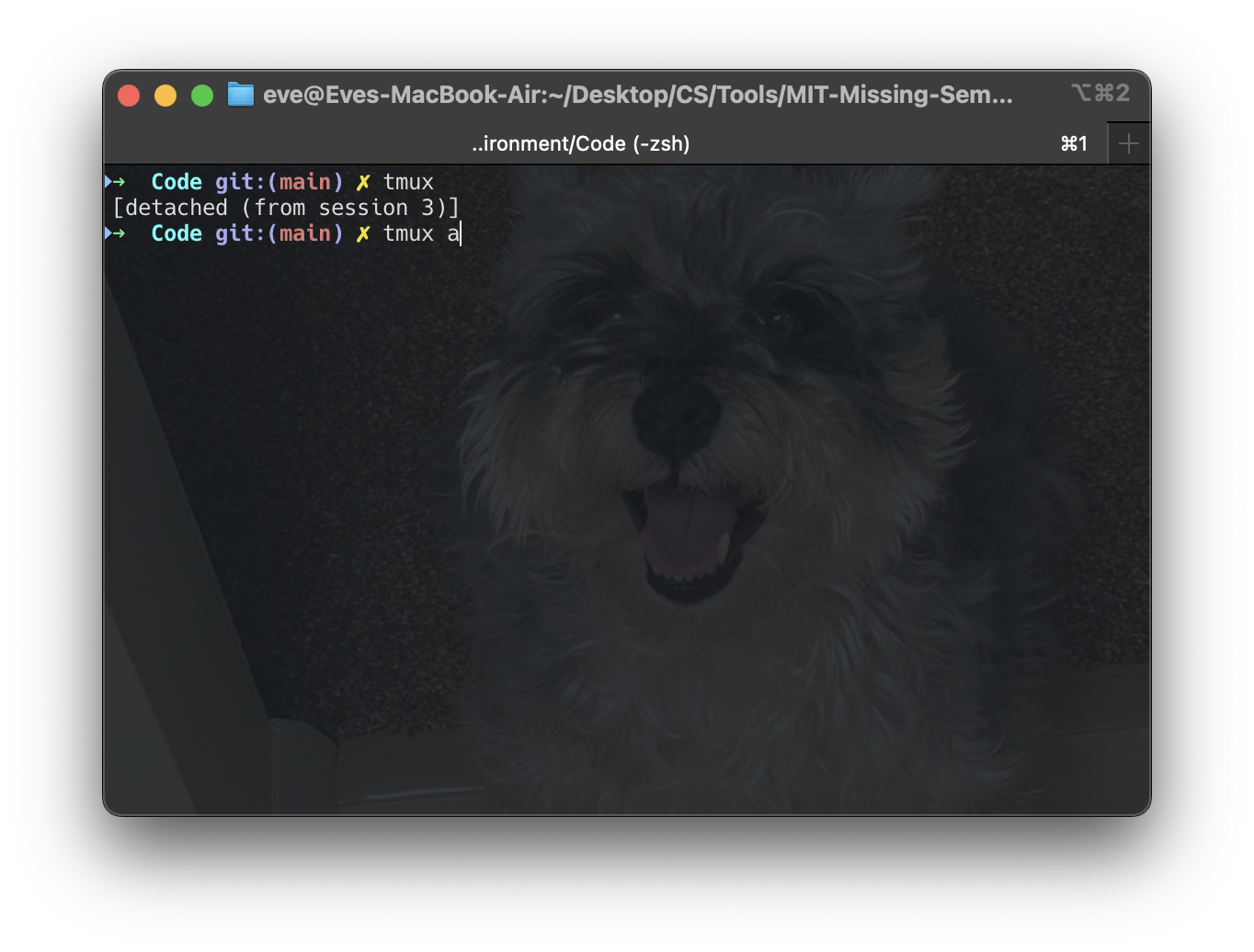Minimize the window using the yellow button

point(165,96)
